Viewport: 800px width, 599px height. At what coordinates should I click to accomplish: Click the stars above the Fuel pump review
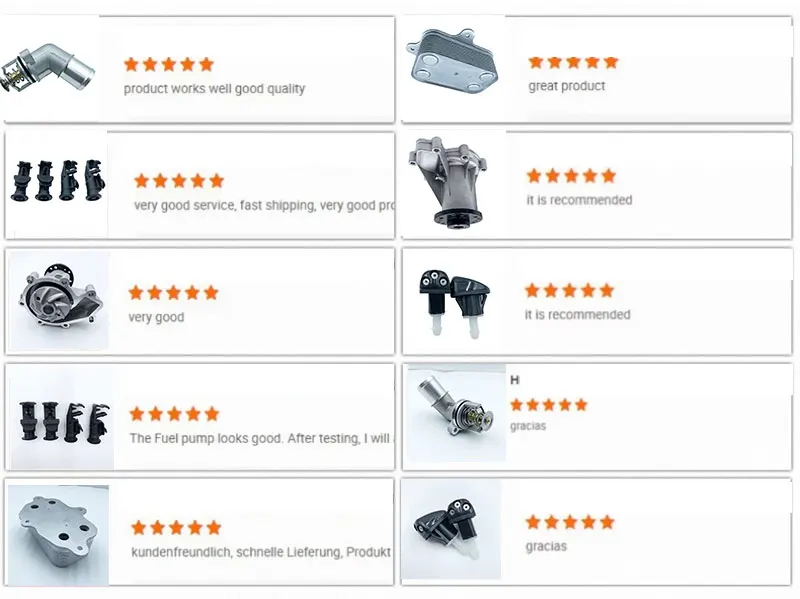tap(174, 414)
